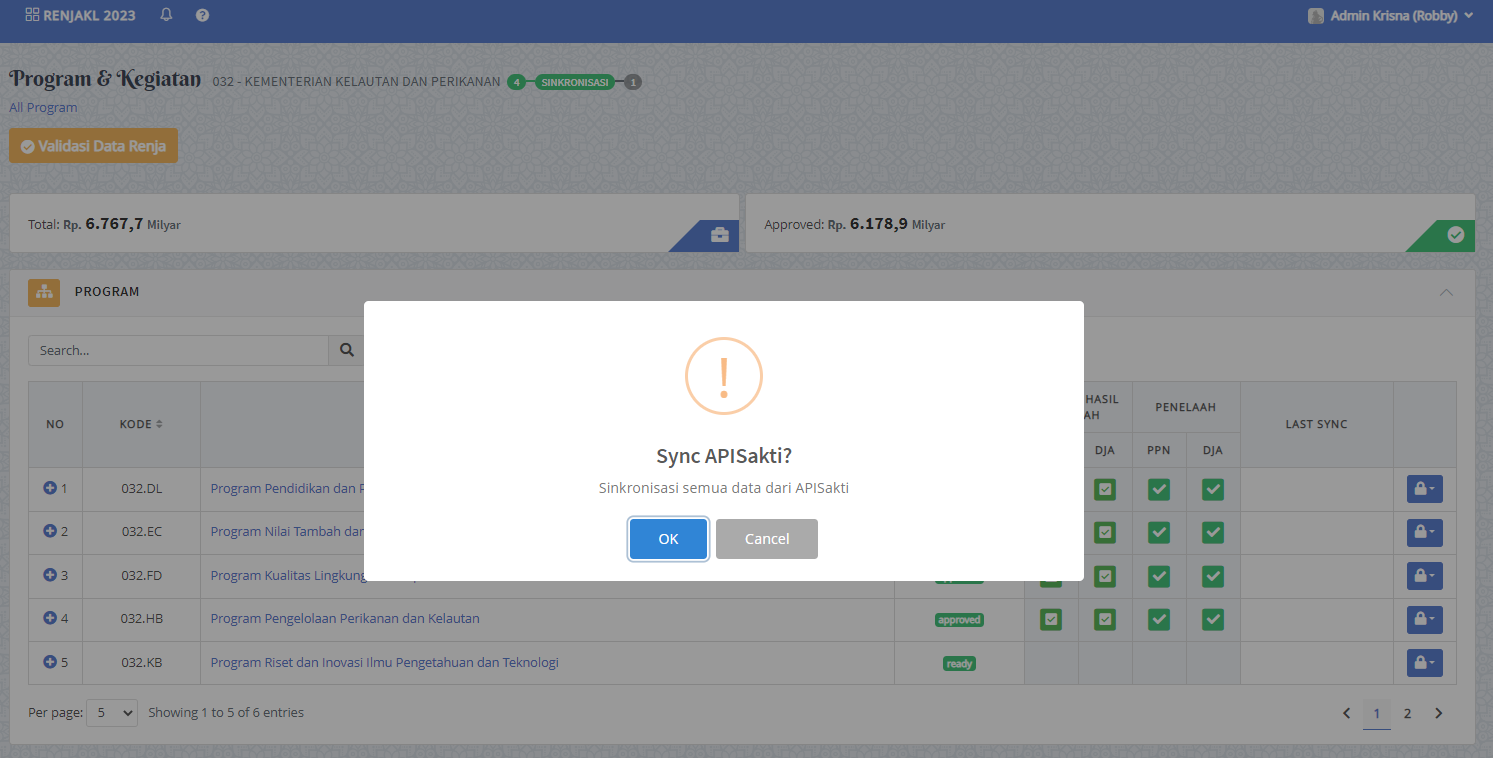Confirm sync with OK button
Image resolution: width=1493 pixels, height=758 pixels.
tap(668, 539)
